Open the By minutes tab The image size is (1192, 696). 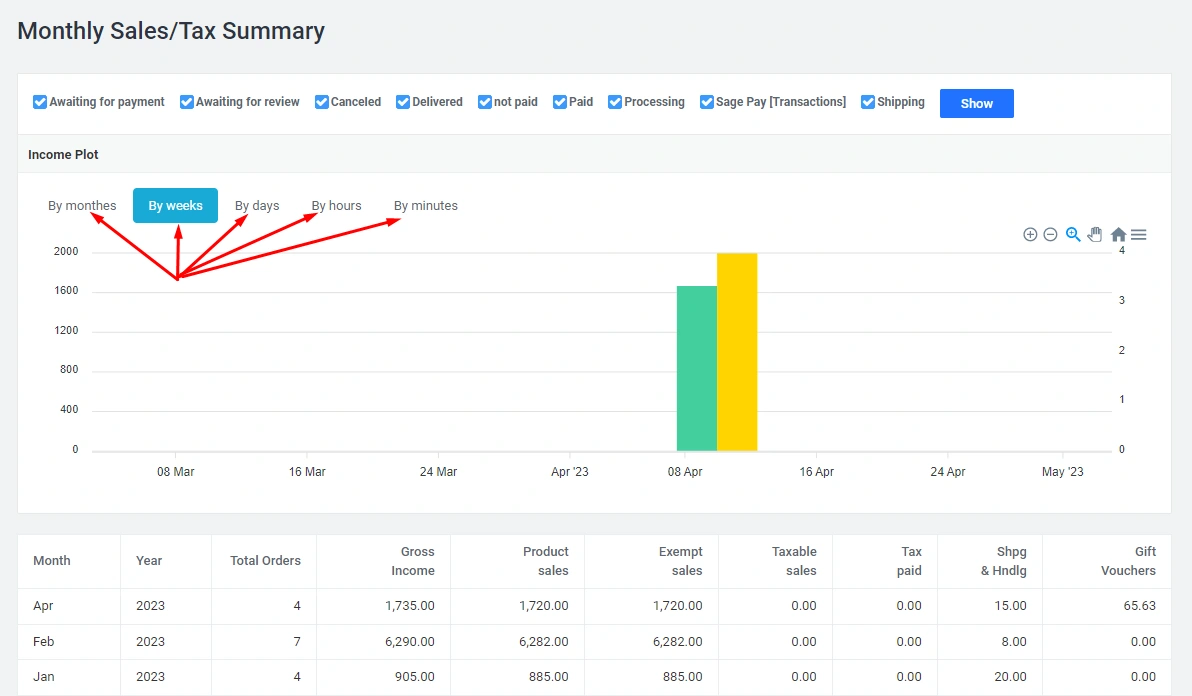[x=425, y=206]
